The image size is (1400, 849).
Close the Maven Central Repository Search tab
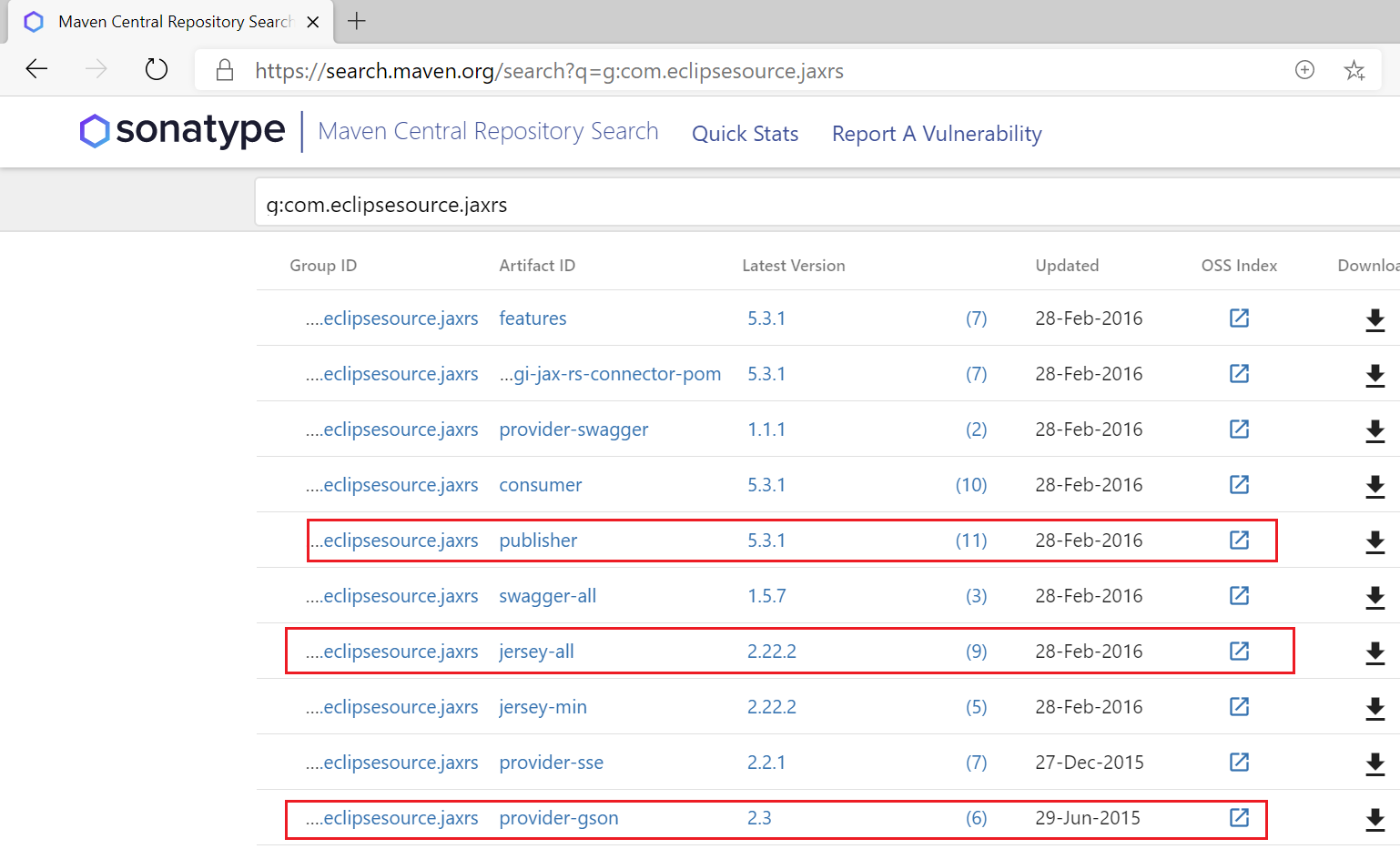coord(313,22)
